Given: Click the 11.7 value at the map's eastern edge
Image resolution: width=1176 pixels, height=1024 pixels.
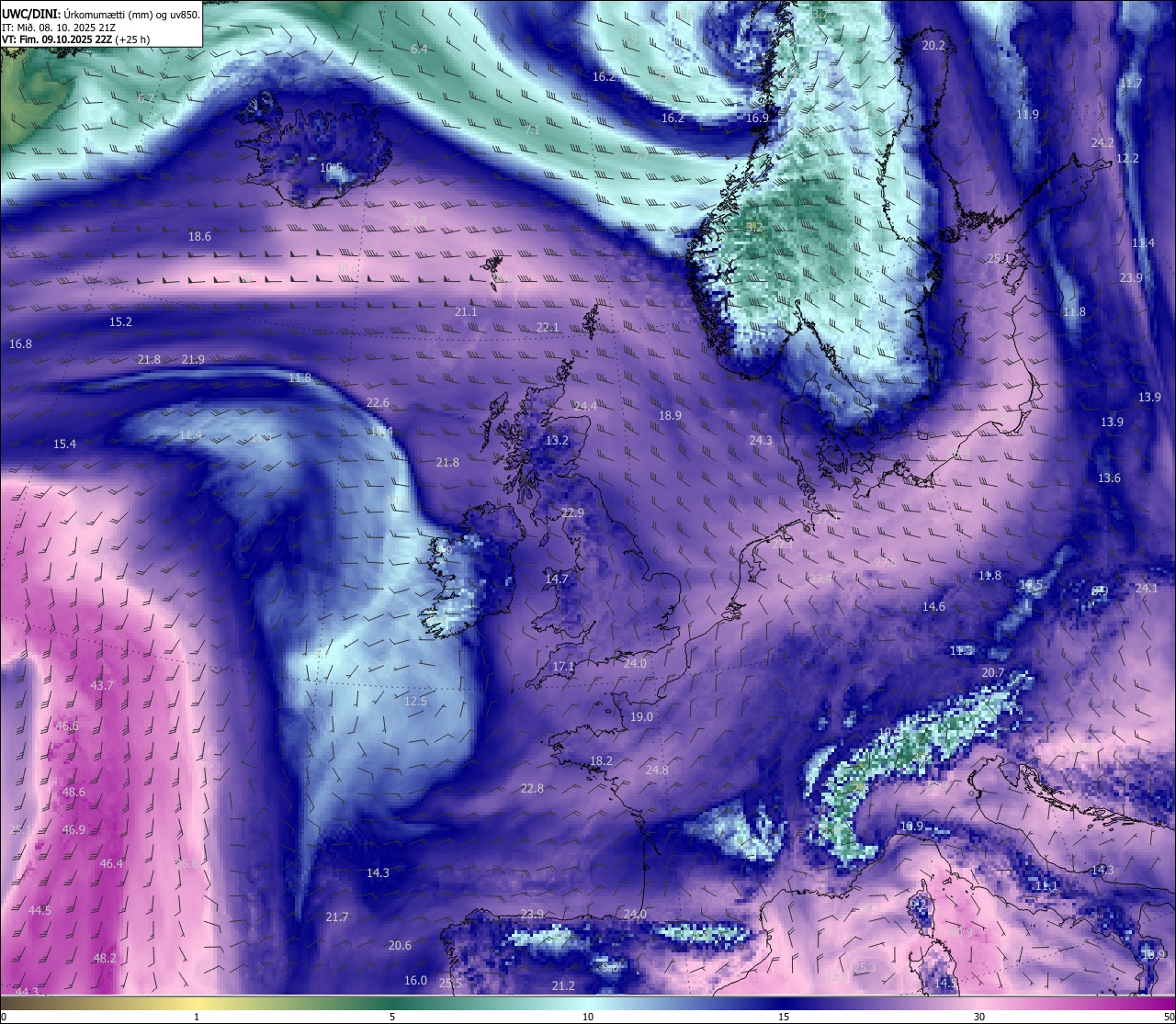Looking at the screenshot, I should [1131, 83].
